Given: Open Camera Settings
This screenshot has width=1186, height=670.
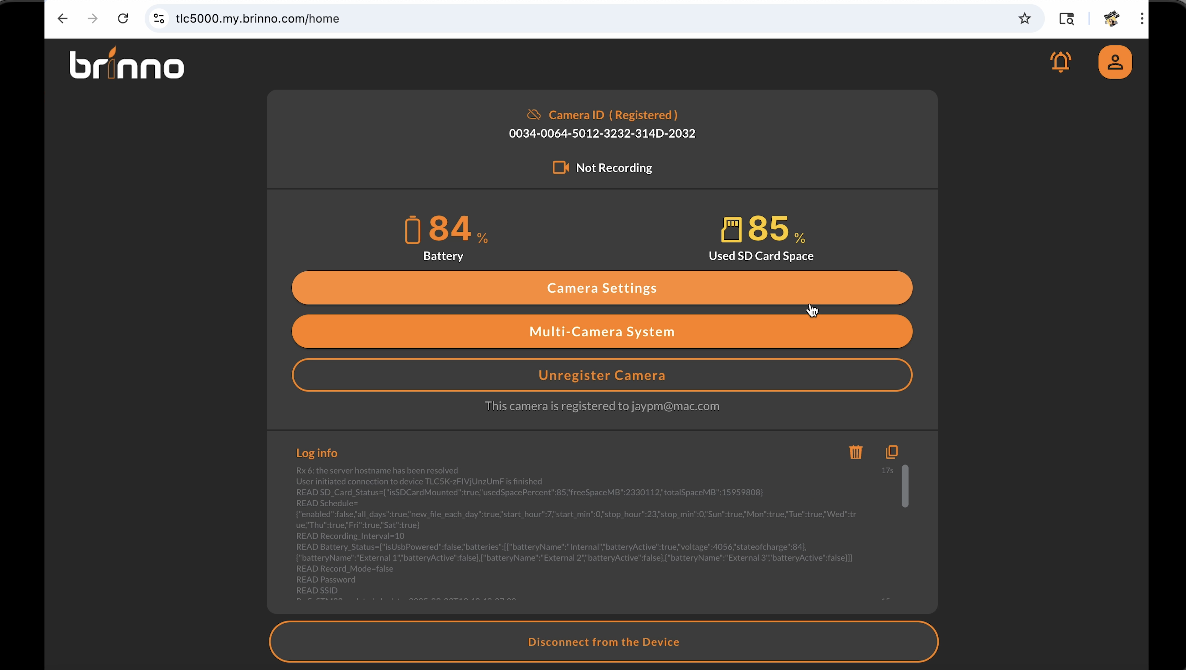Looking at the screenshot, I should click(602, 288).
